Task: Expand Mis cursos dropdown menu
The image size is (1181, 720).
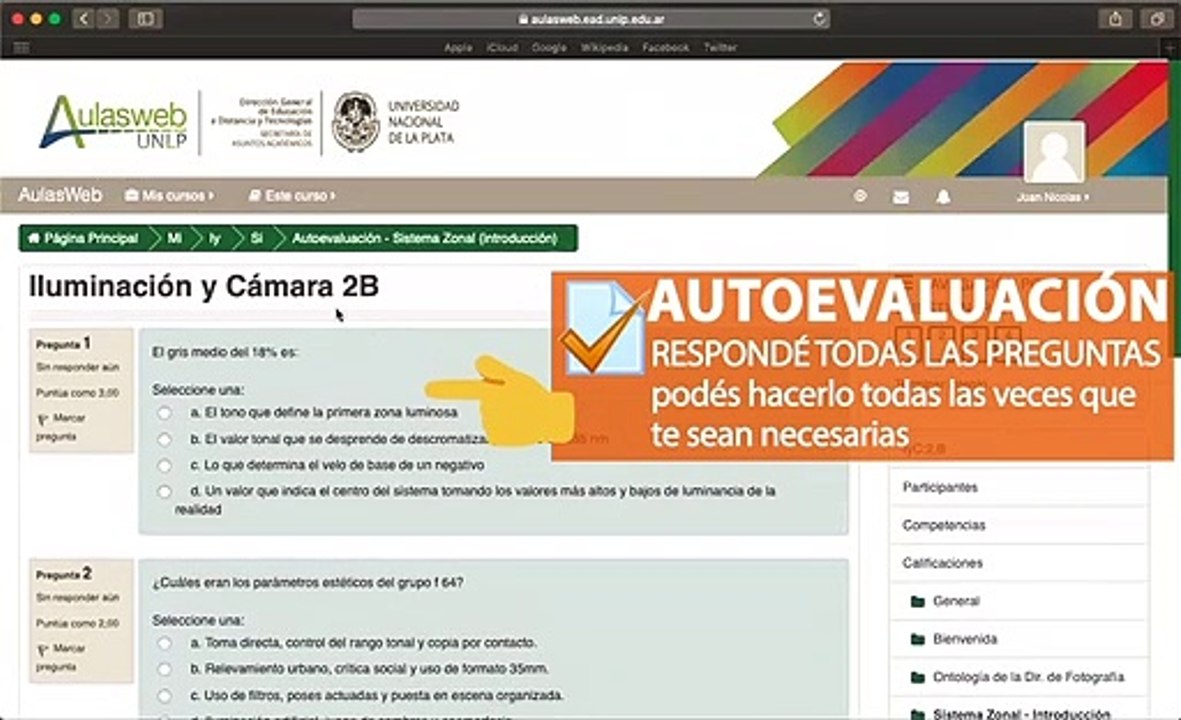Action: (x=169, y=196)
